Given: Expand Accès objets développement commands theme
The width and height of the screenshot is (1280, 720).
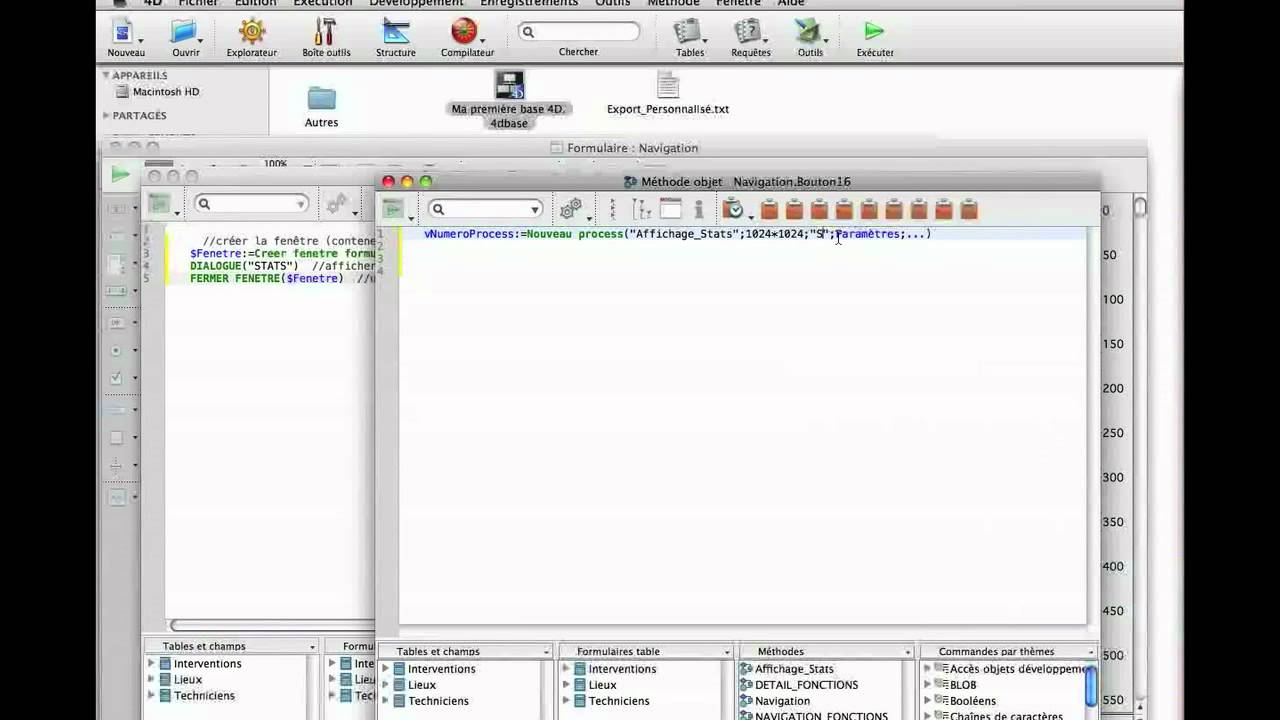Looking at the screenshot, I should click(x=927, y=669).
